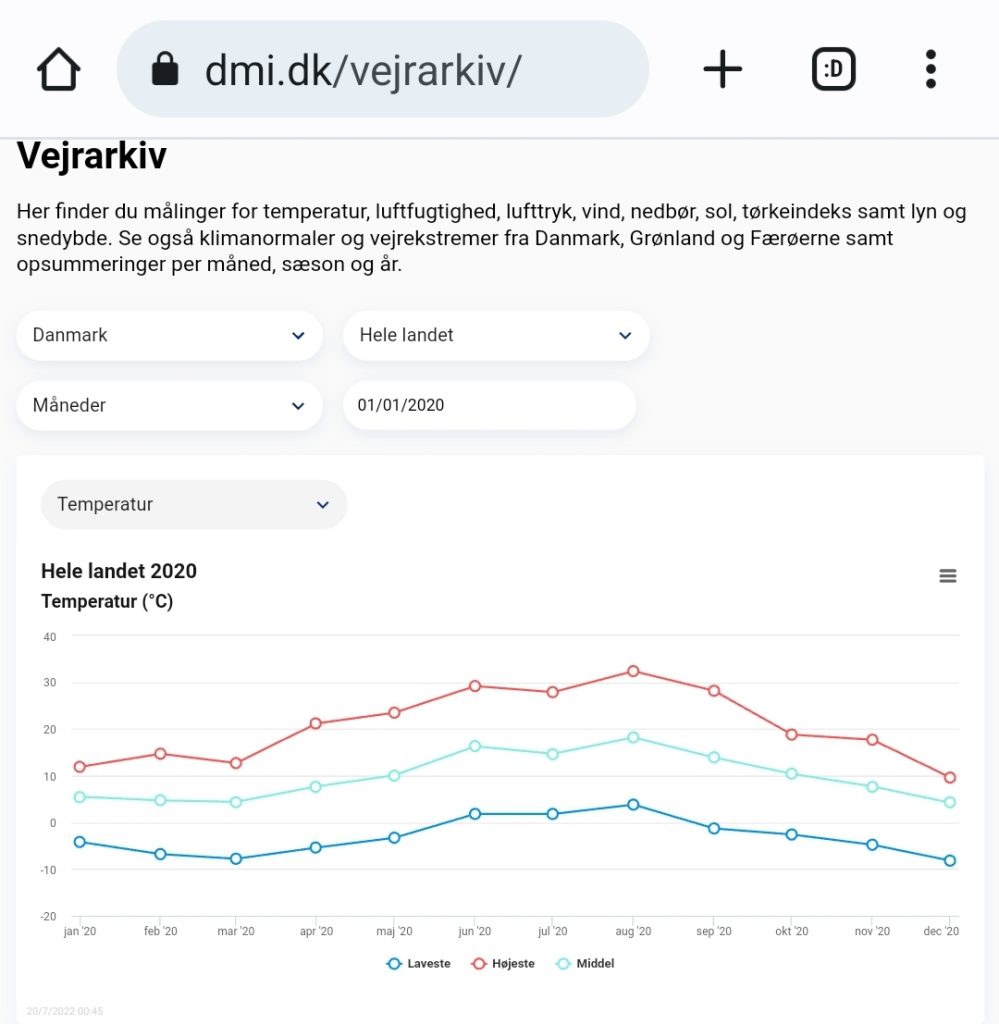Open the chart hamburger menu
The width and height of the screenshot is (999, 1024).
(x=947, y=575)
